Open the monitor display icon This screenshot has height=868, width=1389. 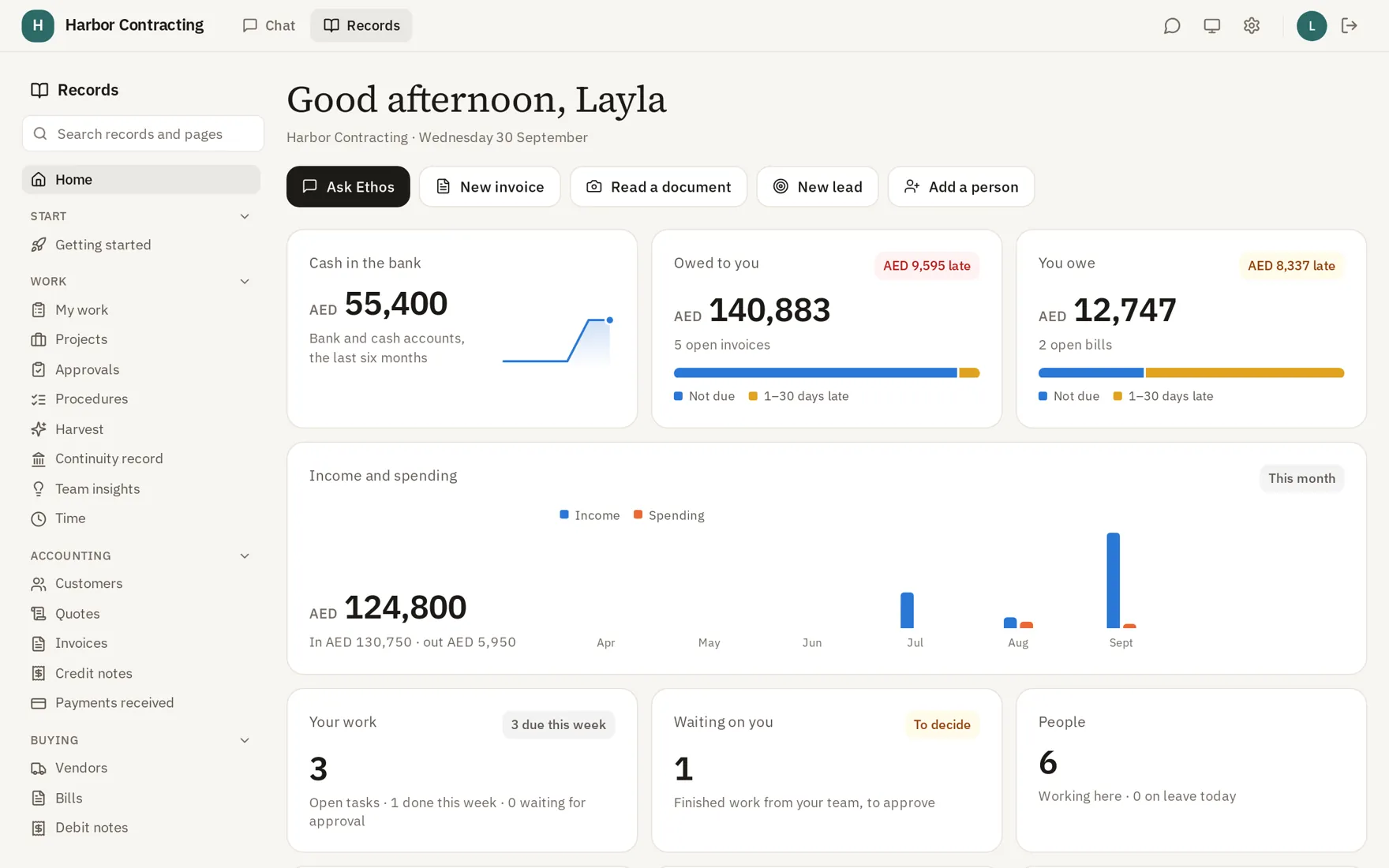tap(1211, 25)
